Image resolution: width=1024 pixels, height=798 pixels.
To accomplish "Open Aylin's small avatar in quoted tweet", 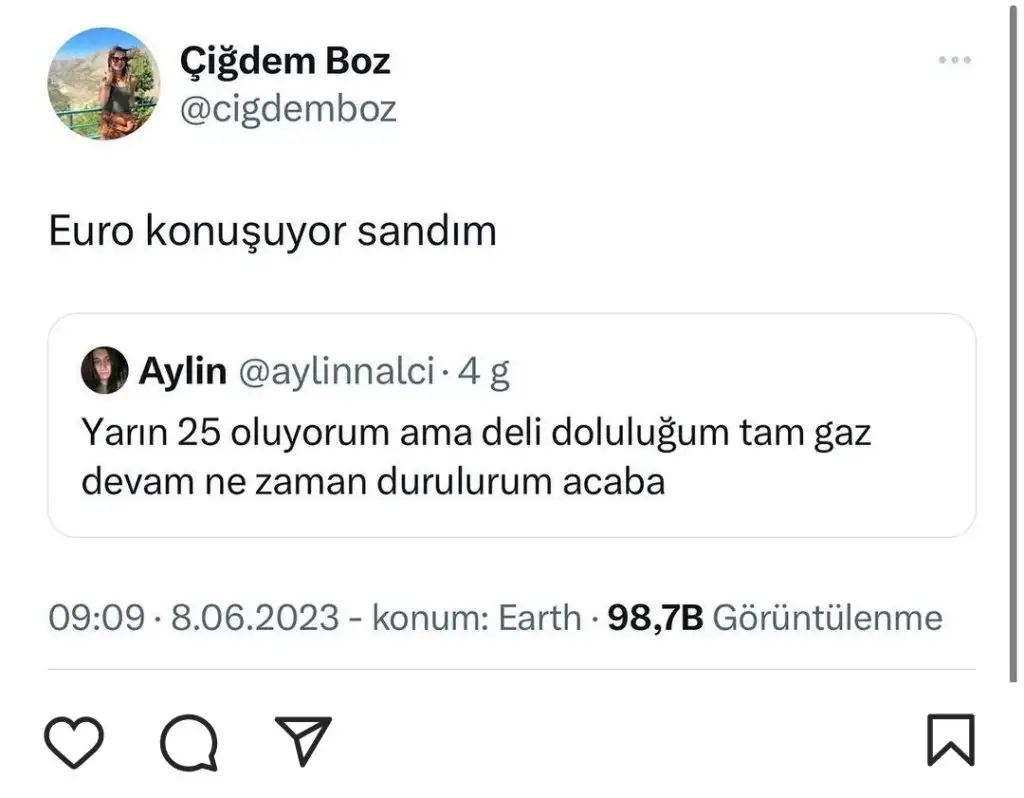I will click(x=104, y=370).
